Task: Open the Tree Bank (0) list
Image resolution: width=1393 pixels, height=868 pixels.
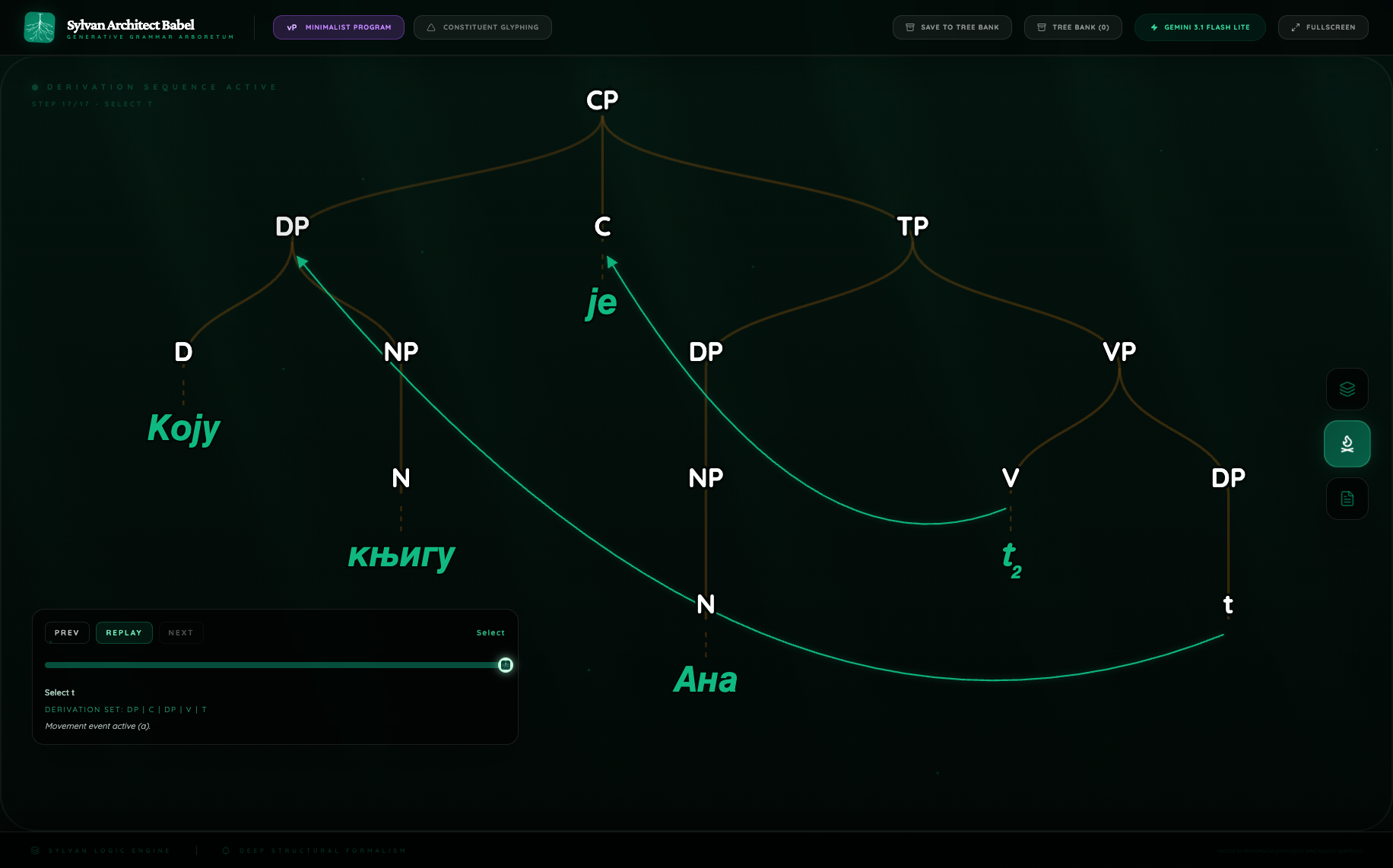Action: click(1072, 27)
